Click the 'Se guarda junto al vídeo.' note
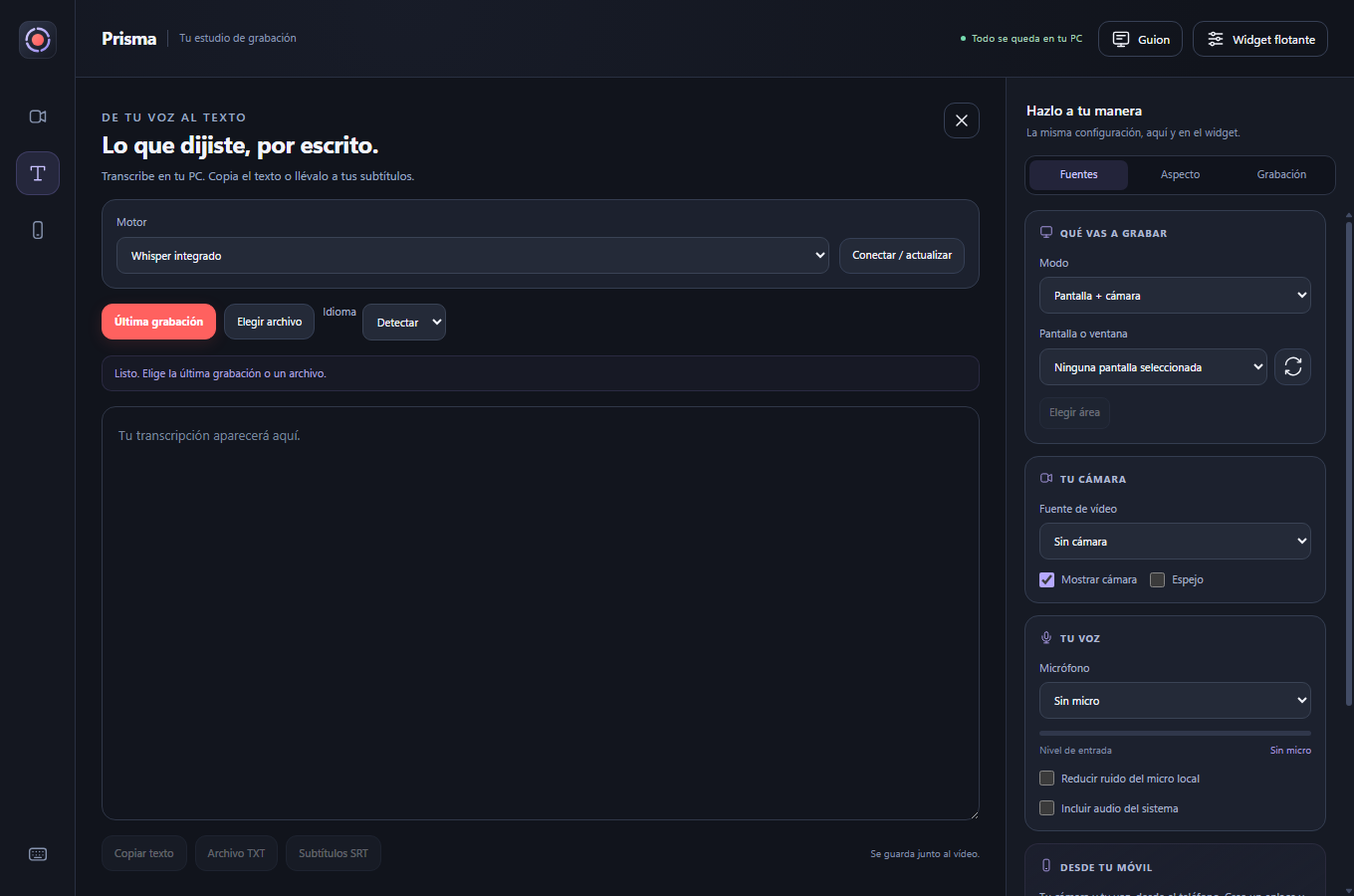 click(x=925, y=854)
